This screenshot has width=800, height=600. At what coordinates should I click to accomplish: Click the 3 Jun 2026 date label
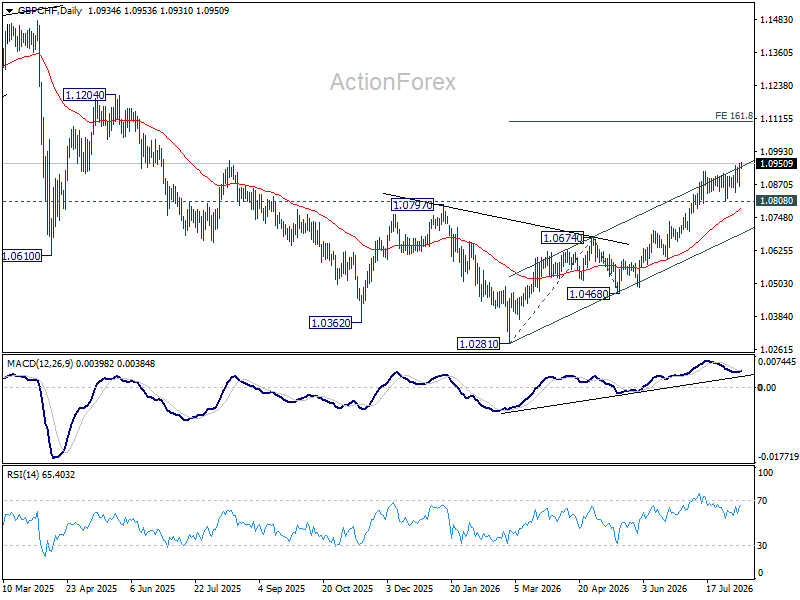pyautogui.click(x=665, y=588)
